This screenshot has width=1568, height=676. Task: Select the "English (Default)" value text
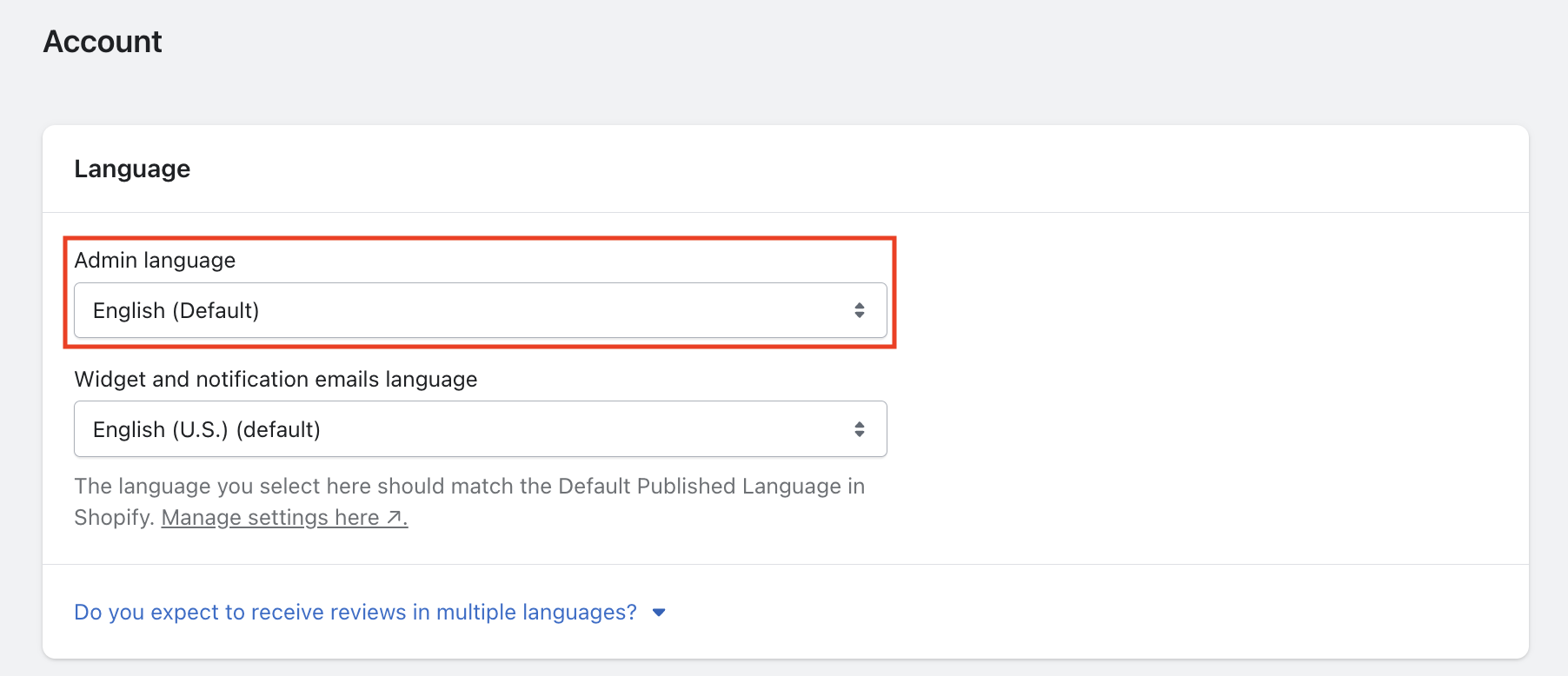176,311
